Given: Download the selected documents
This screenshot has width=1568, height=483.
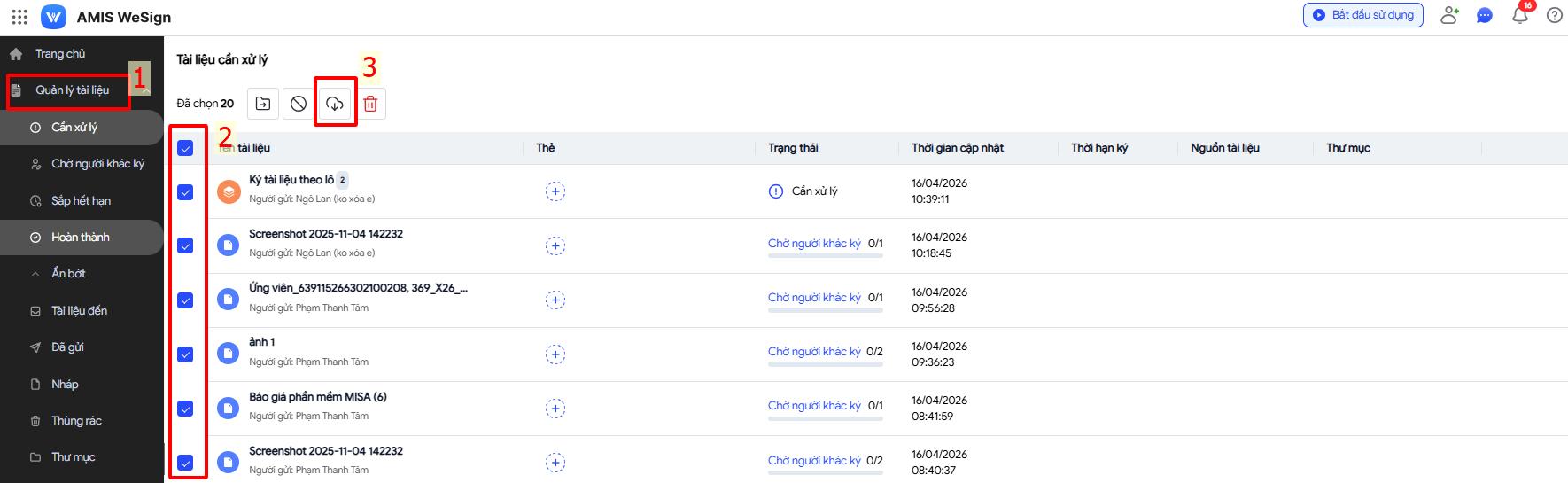Looking at the screenshot, I should (335, 104).
